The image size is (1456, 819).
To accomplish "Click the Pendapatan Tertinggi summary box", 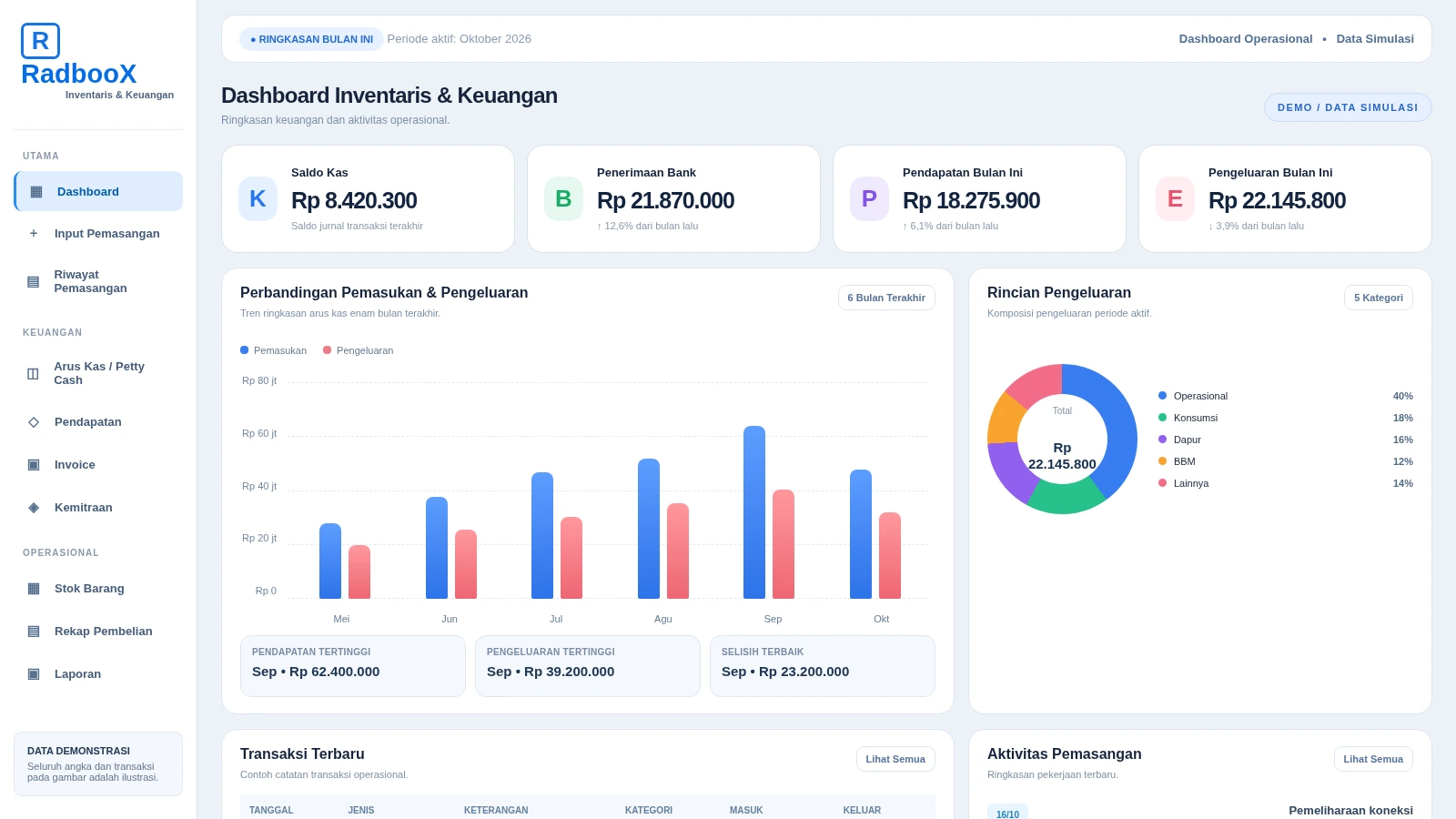I will (353, 666).
